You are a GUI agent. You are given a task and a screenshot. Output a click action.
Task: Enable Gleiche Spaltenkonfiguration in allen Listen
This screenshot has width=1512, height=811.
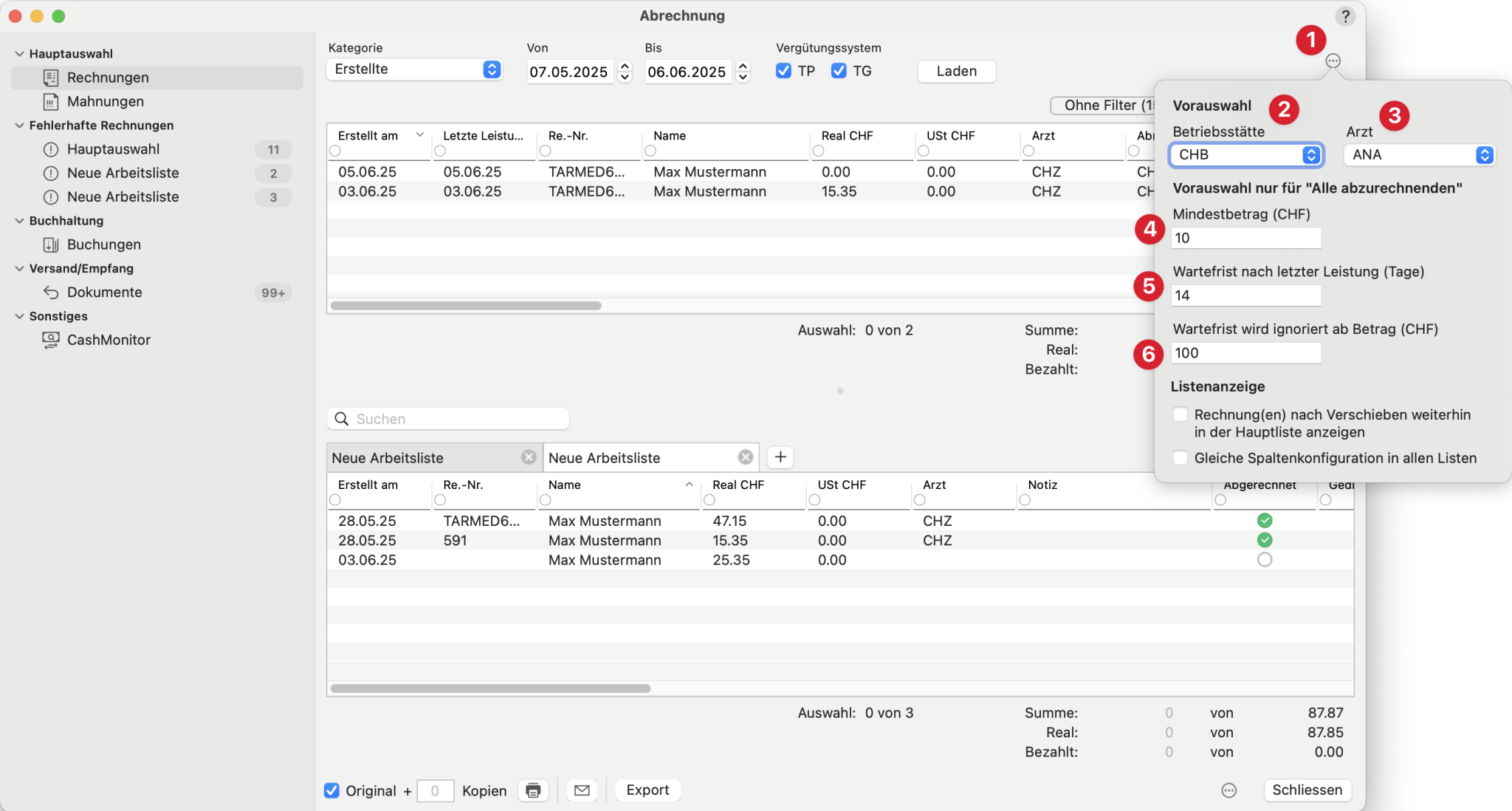click(1181, 458)
